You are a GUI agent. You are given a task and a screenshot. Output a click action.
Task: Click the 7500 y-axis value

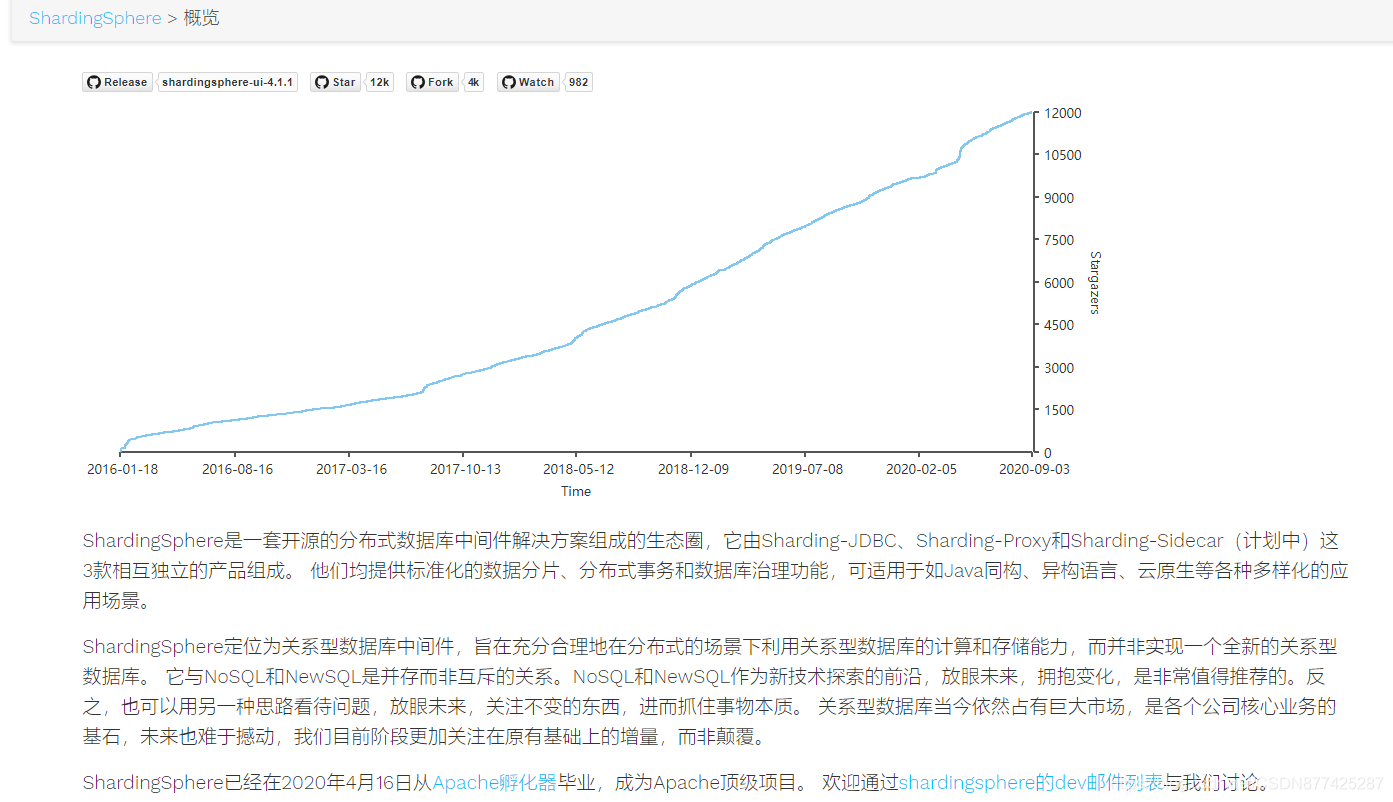pyautogui.click(x=1060, y=240)
